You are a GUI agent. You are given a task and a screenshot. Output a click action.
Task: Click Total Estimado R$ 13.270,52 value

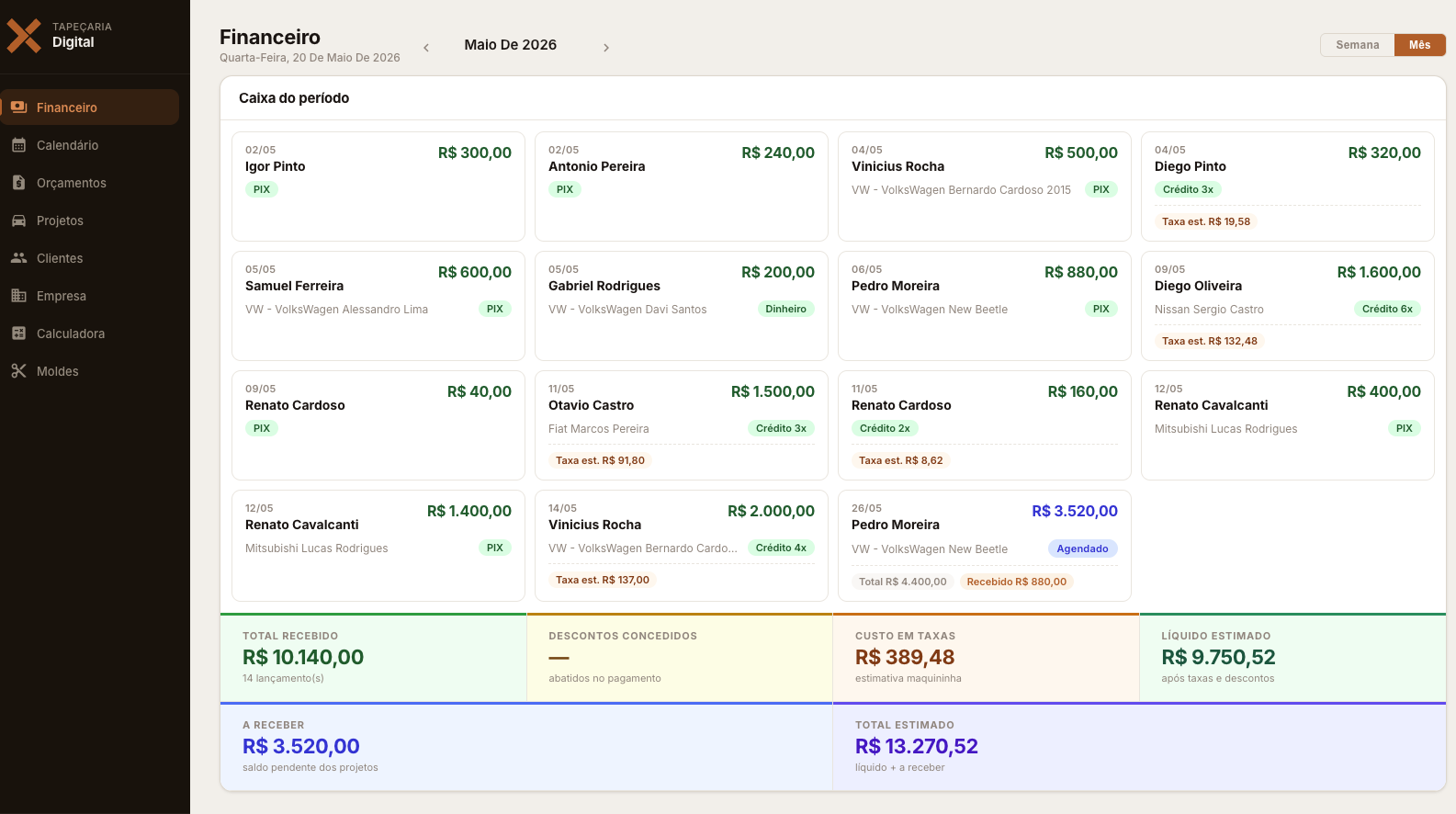917,746
